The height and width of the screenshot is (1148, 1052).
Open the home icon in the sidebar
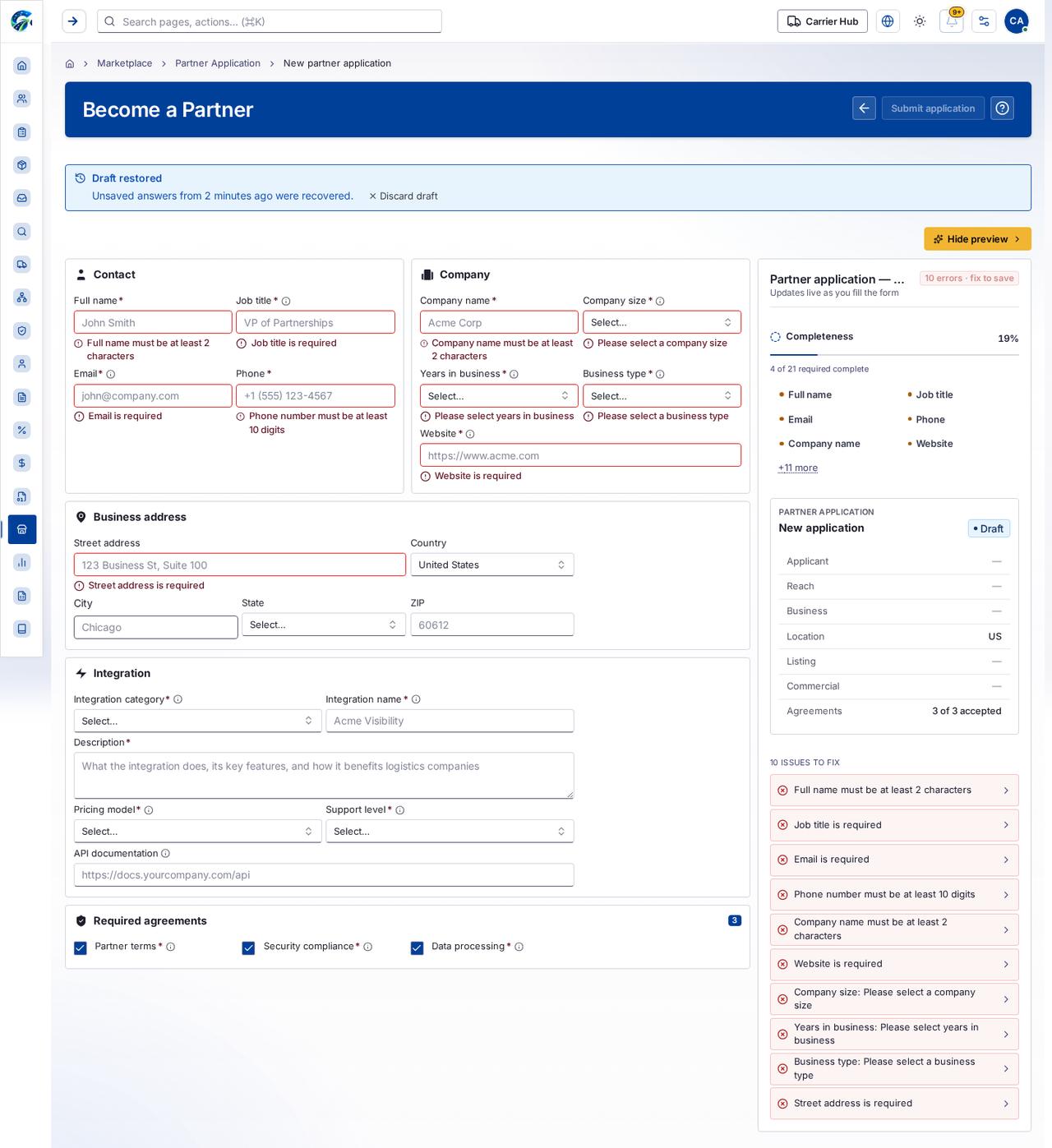(x=22, y=66)
